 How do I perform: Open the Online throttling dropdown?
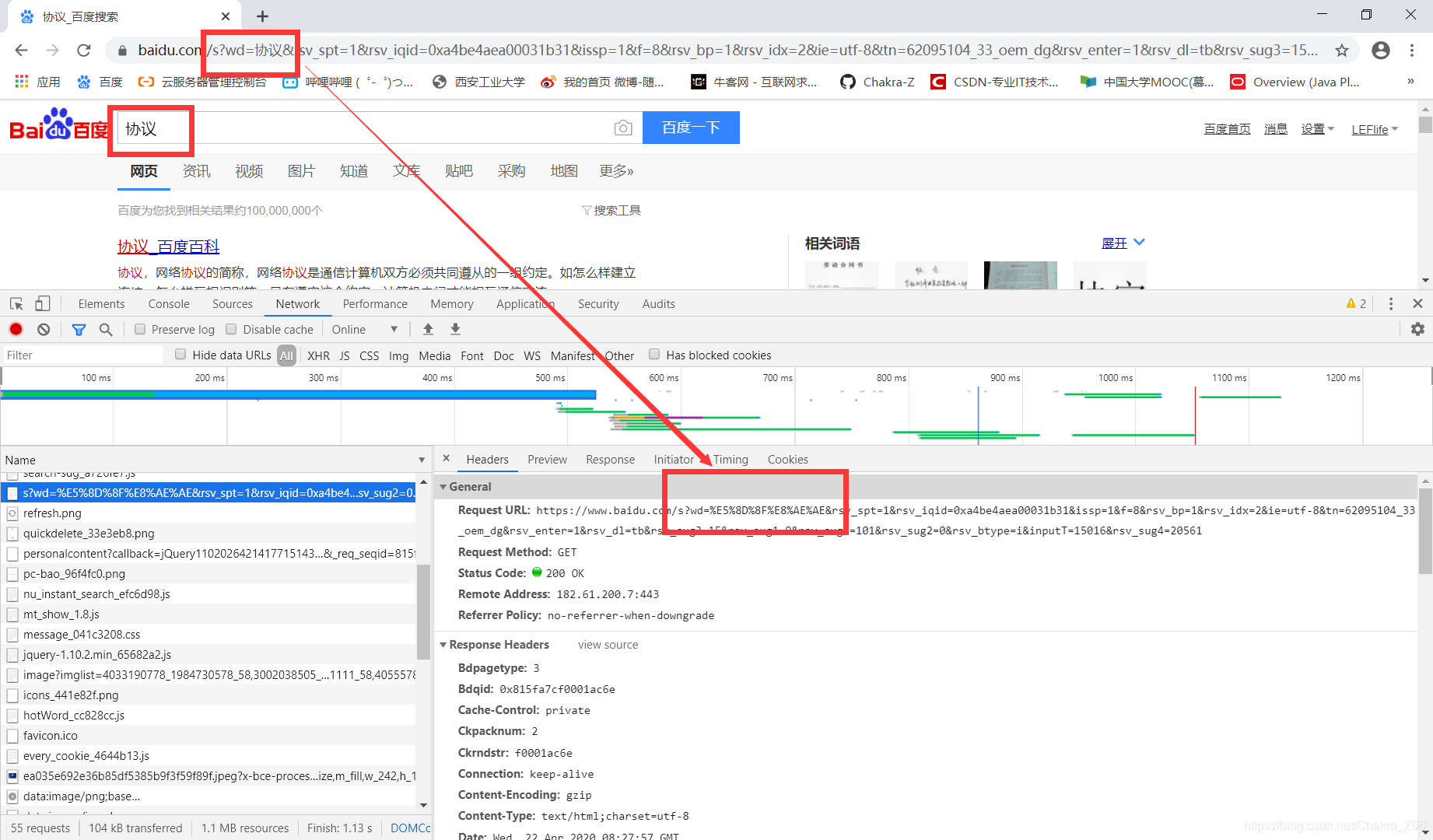point(365,330)
